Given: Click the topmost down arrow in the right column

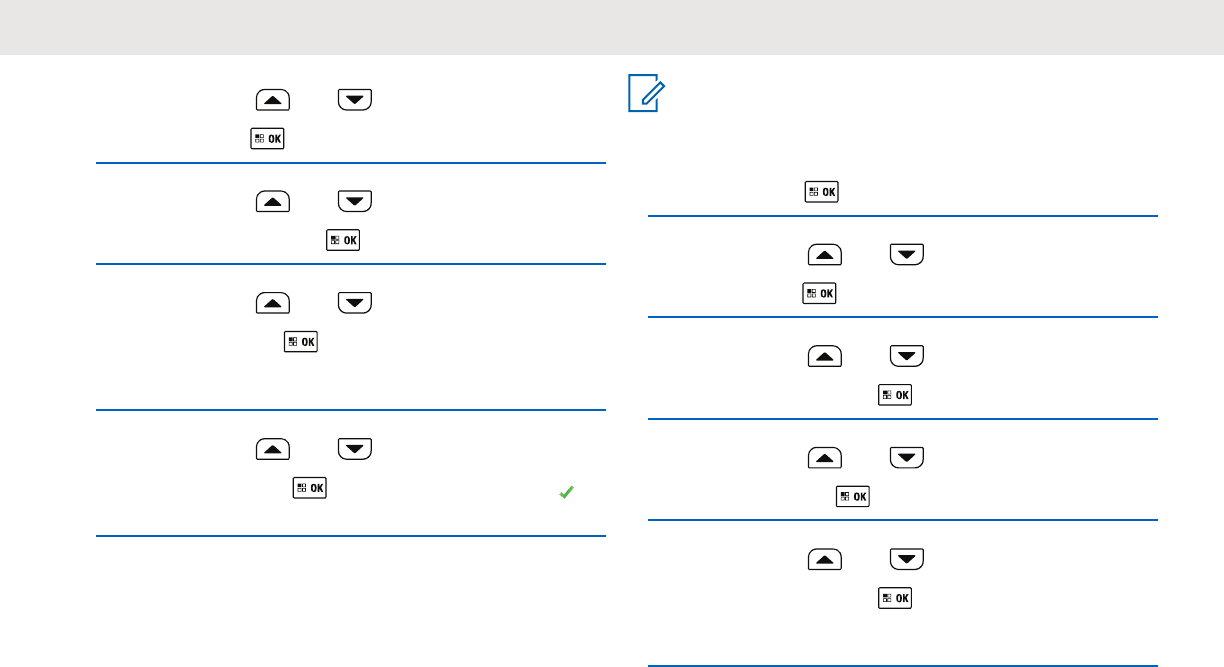Looking at the screenshot, I should (908, 256).
